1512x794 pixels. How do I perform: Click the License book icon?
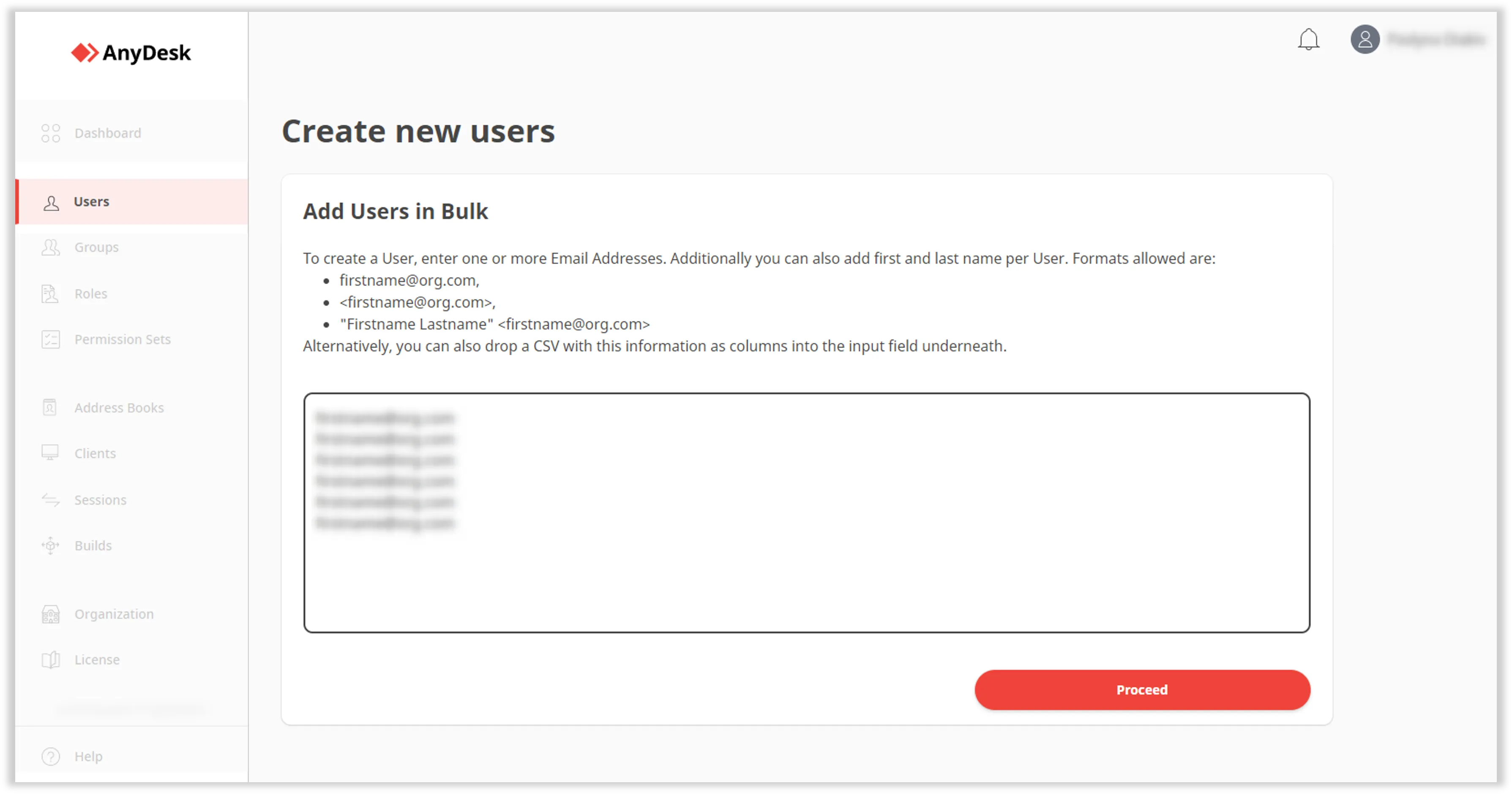(x=50, y=659)
